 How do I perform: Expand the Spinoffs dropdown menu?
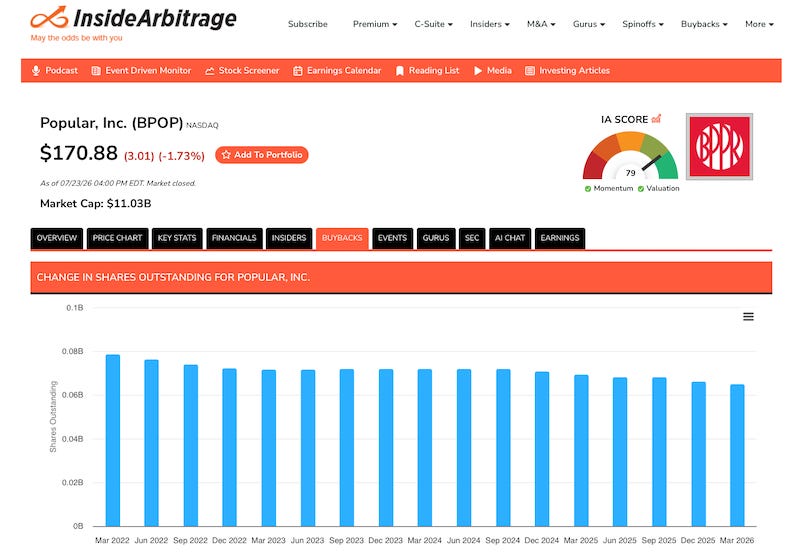coord(643,24)
